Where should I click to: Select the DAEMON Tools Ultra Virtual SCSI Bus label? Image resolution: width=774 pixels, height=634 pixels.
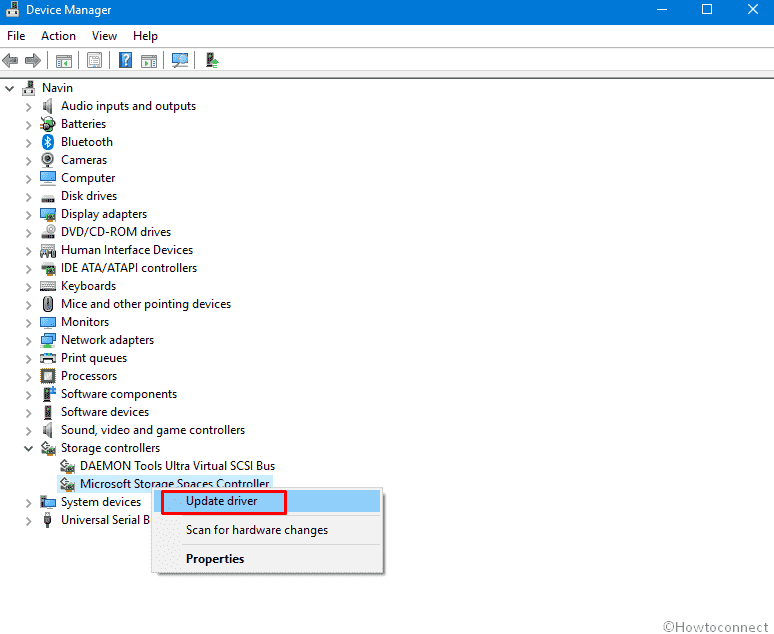177,466
